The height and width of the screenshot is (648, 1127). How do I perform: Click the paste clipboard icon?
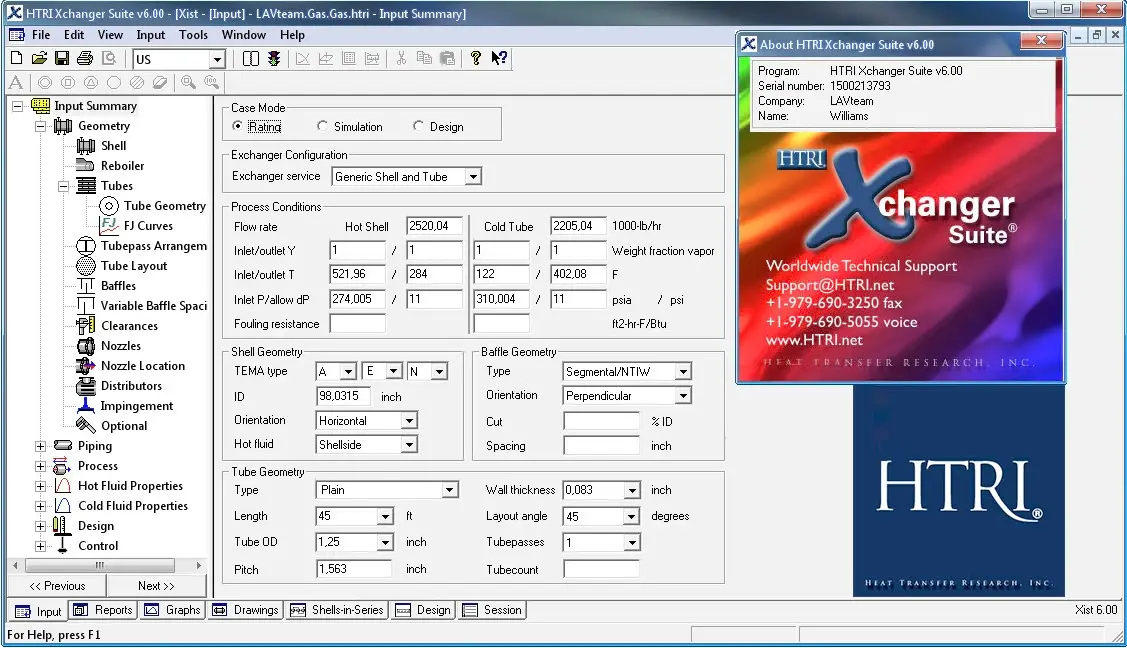coord(447,58)
